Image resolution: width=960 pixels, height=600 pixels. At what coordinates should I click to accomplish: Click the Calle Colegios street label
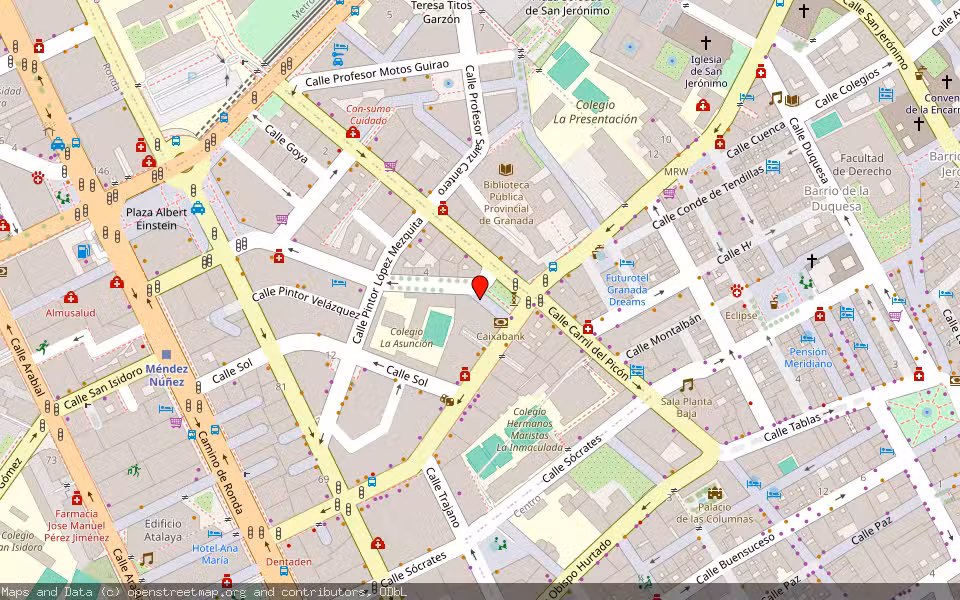point(847,86)
